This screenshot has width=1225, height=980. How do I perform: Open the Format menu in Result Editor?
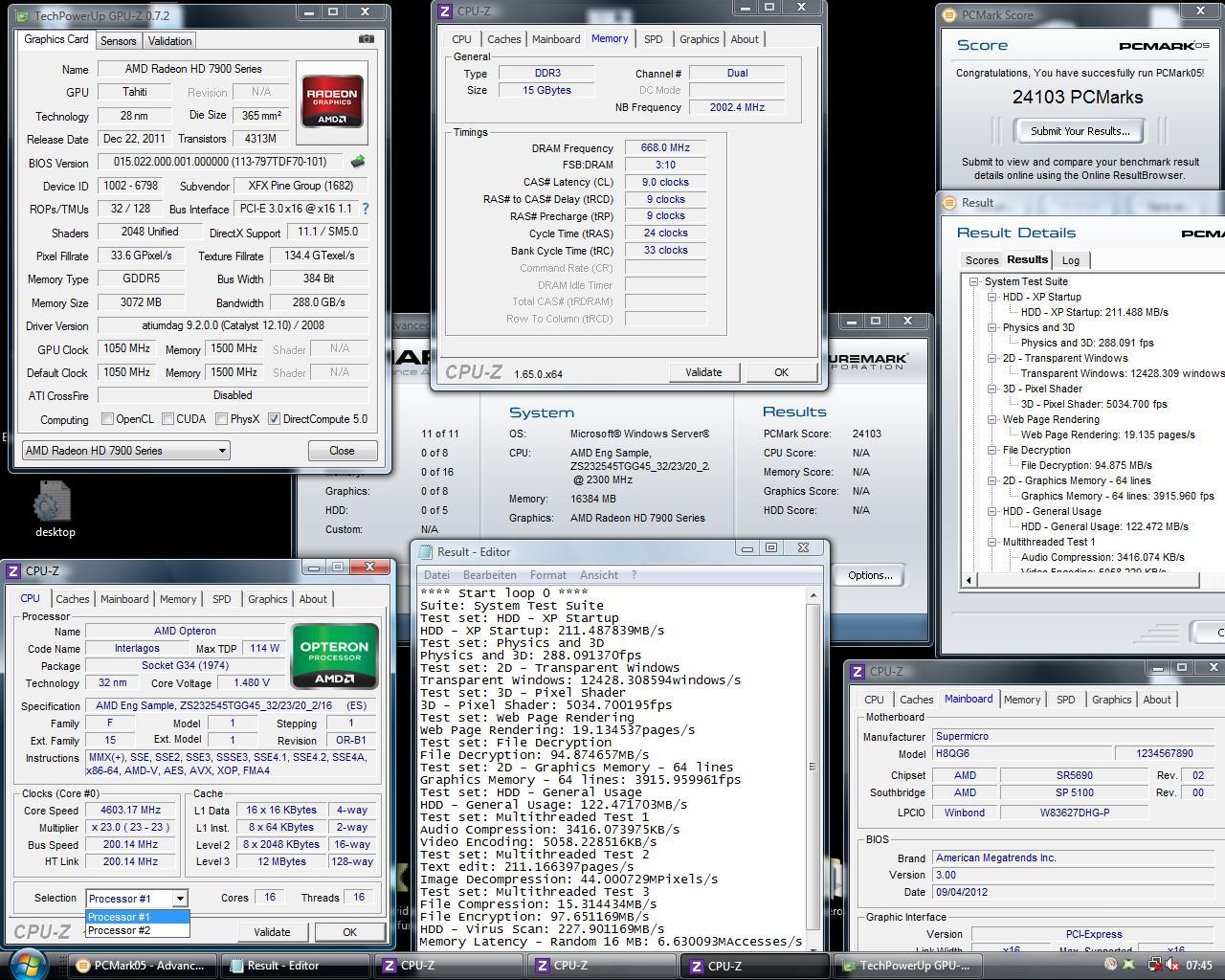pyautogui.click(x=547, y=575)
